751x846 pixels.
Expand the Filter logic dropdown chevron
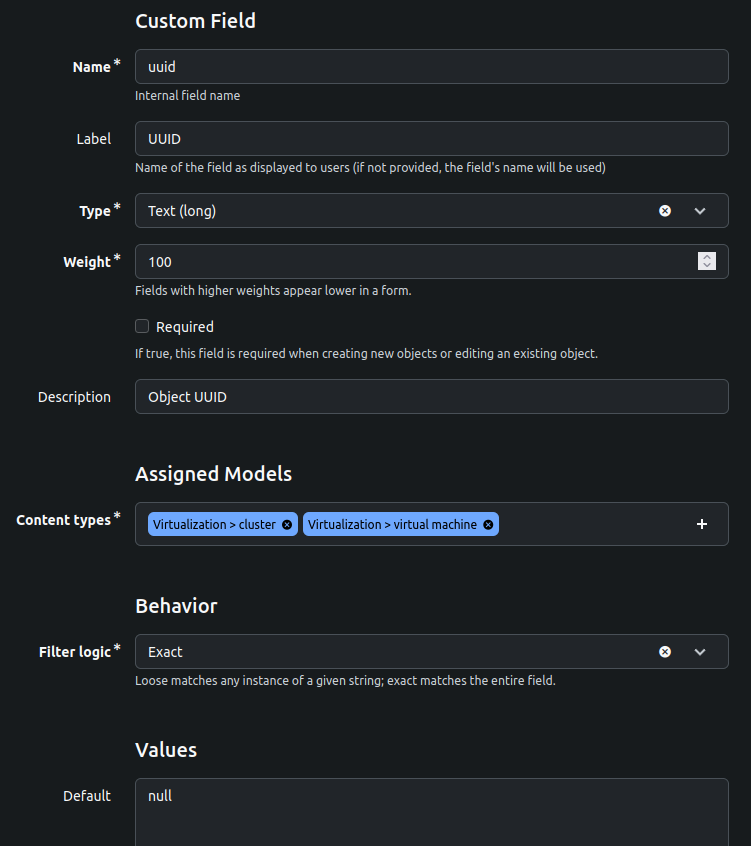[700, 652]
